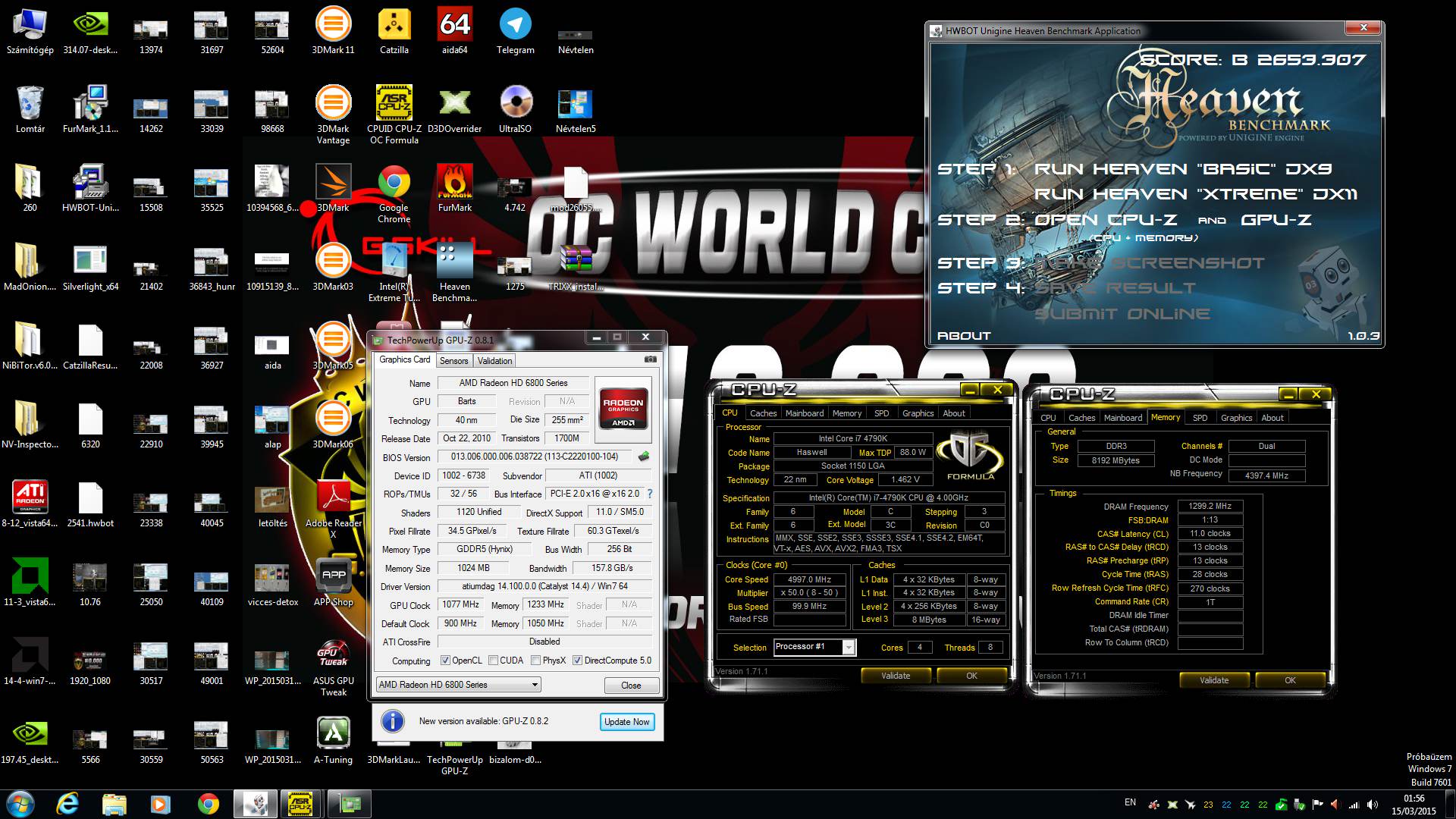Open the GPU selection dropdown in GPU-Z

pos(459,685)
